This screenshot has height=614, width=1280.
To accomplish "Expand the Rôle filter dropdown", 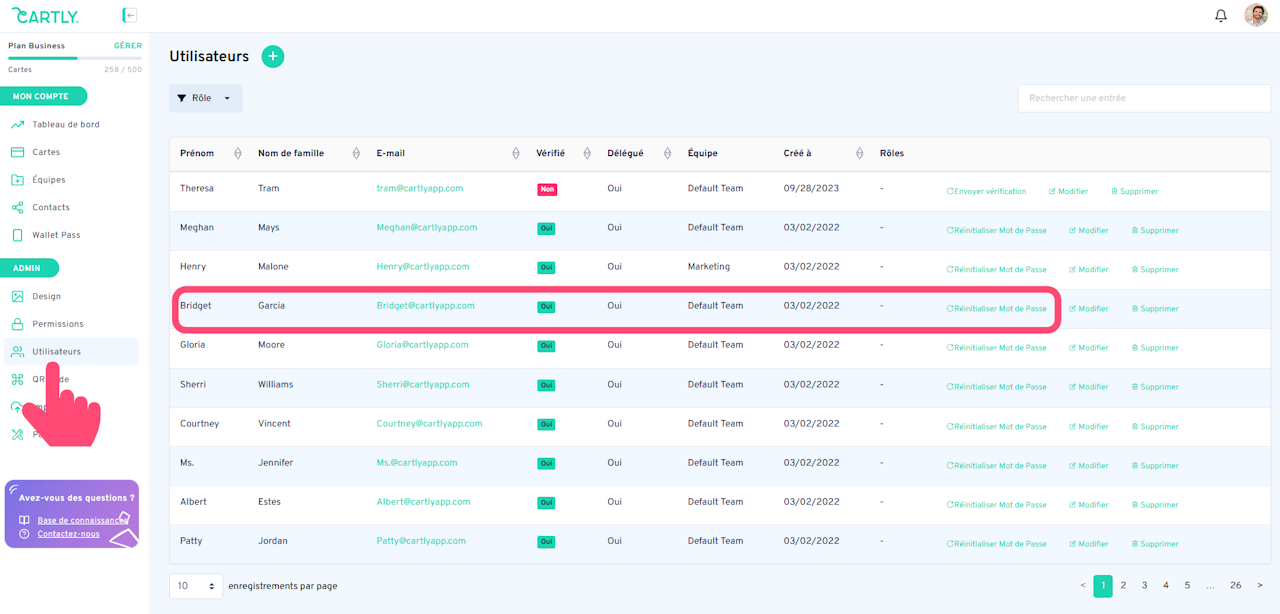I will (205, 98).
